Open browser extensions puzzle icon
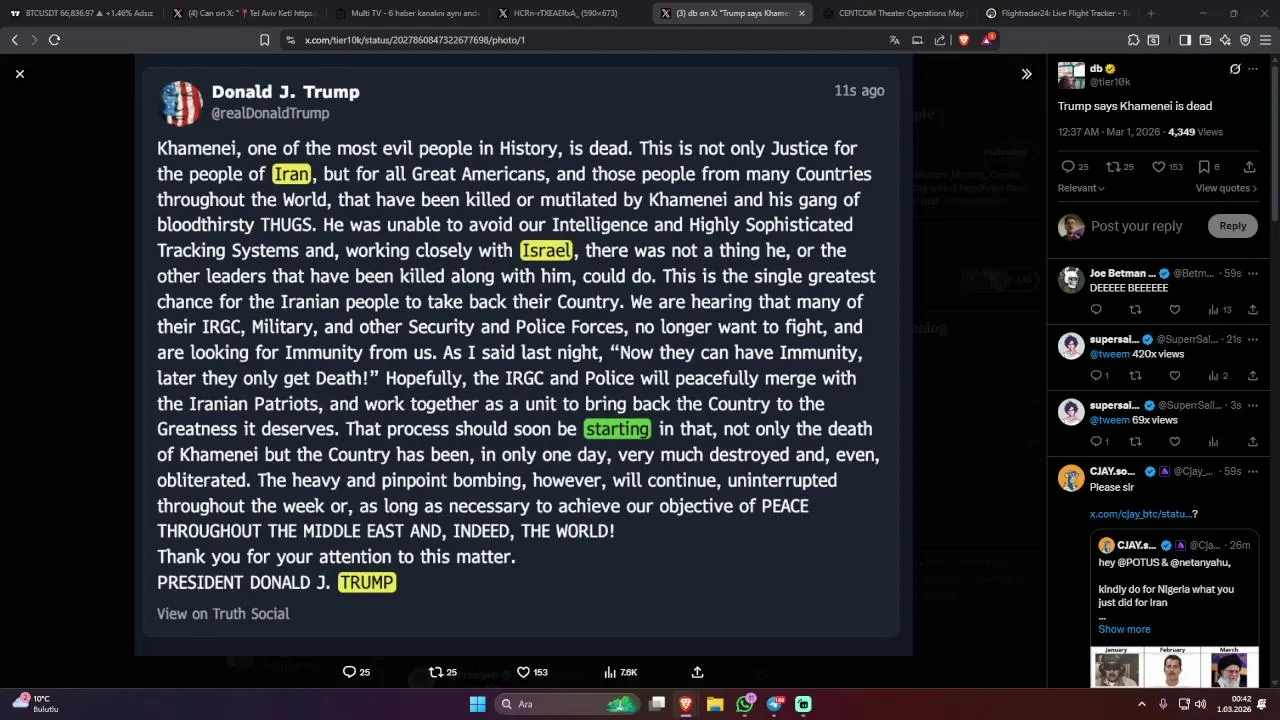Screen dimensions: 1280x720 (x=1133, y=40)
